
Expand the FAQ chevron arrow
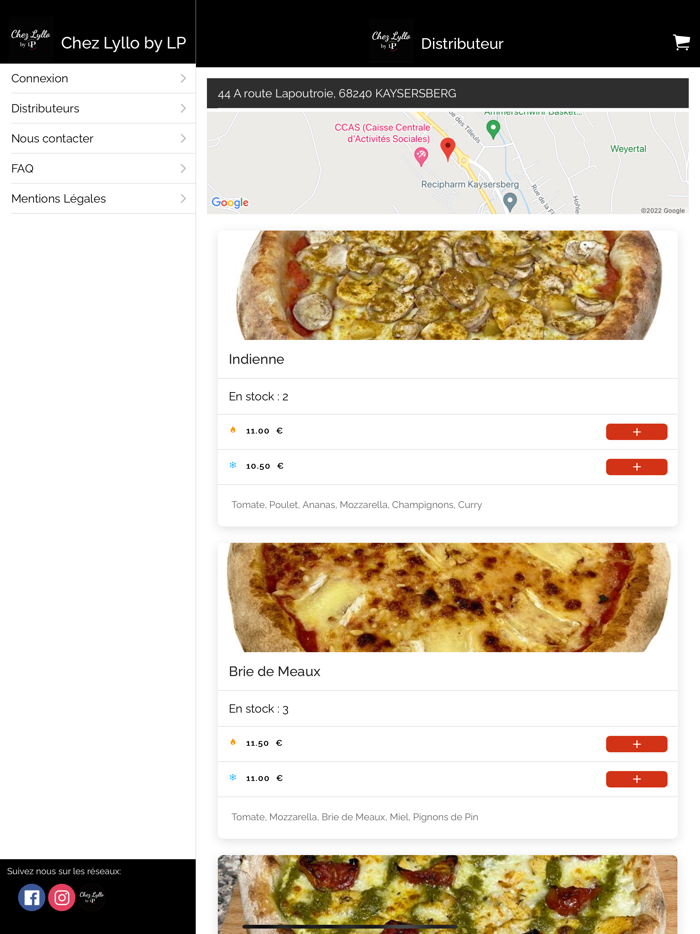(x=183, y=168)
